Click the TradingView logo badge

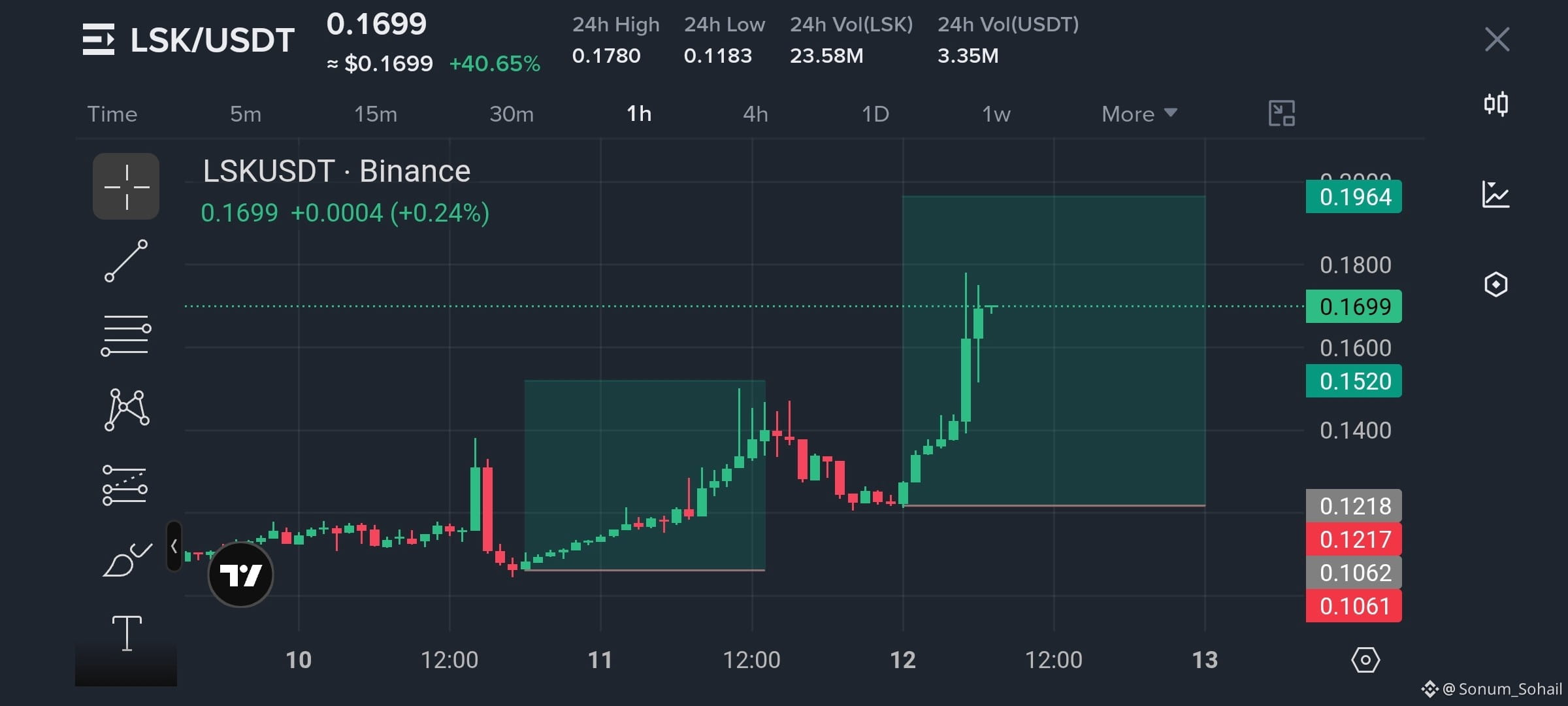(x=240, y=575)
